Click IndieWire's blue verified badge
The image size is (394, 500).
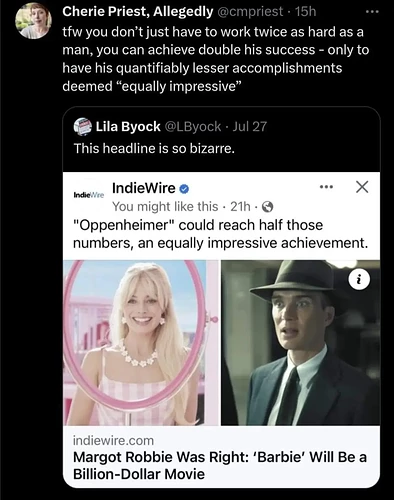pos(184,189)
